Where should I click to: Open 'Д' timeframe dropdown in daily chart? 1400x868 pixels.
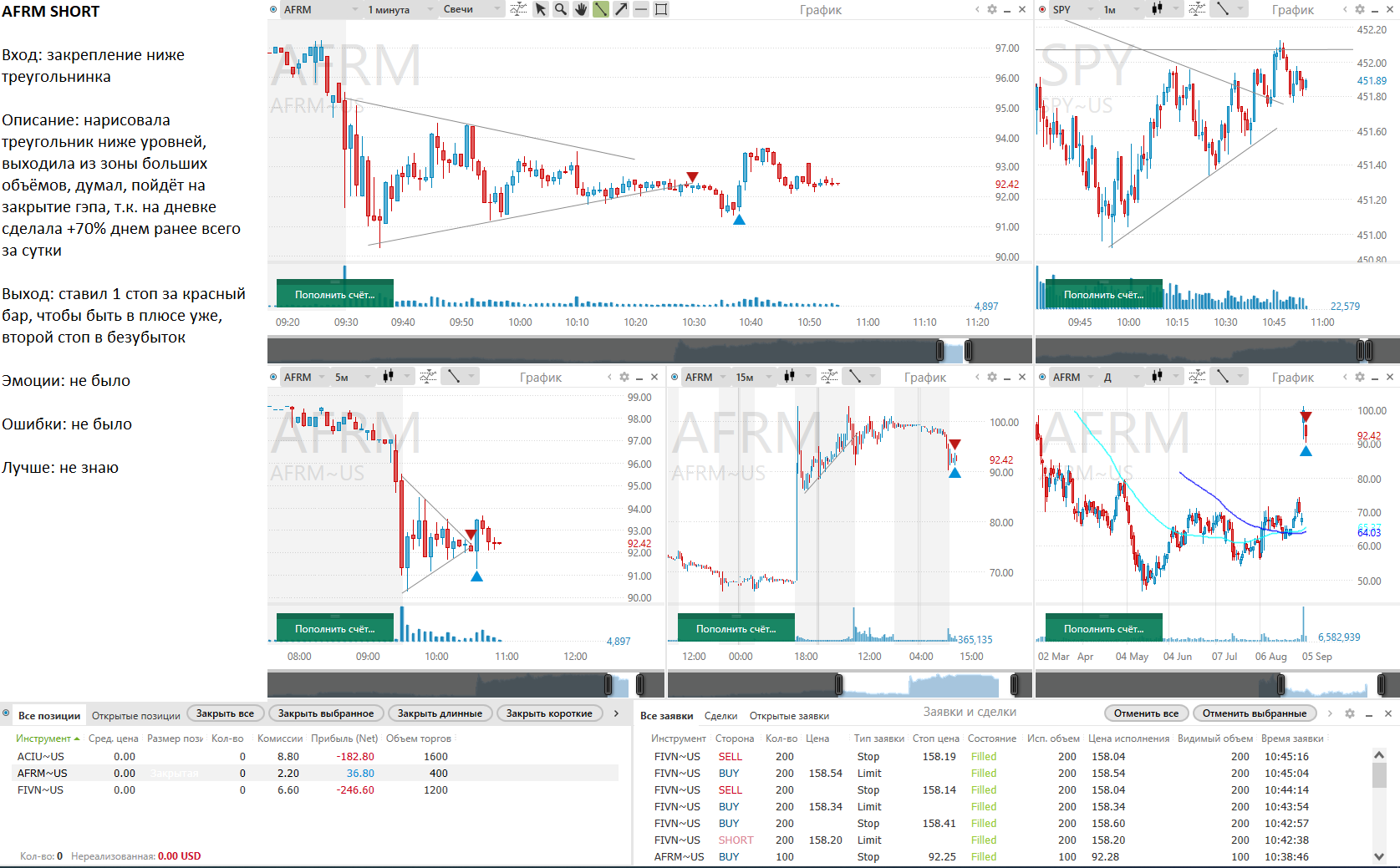pos(1121,377)
